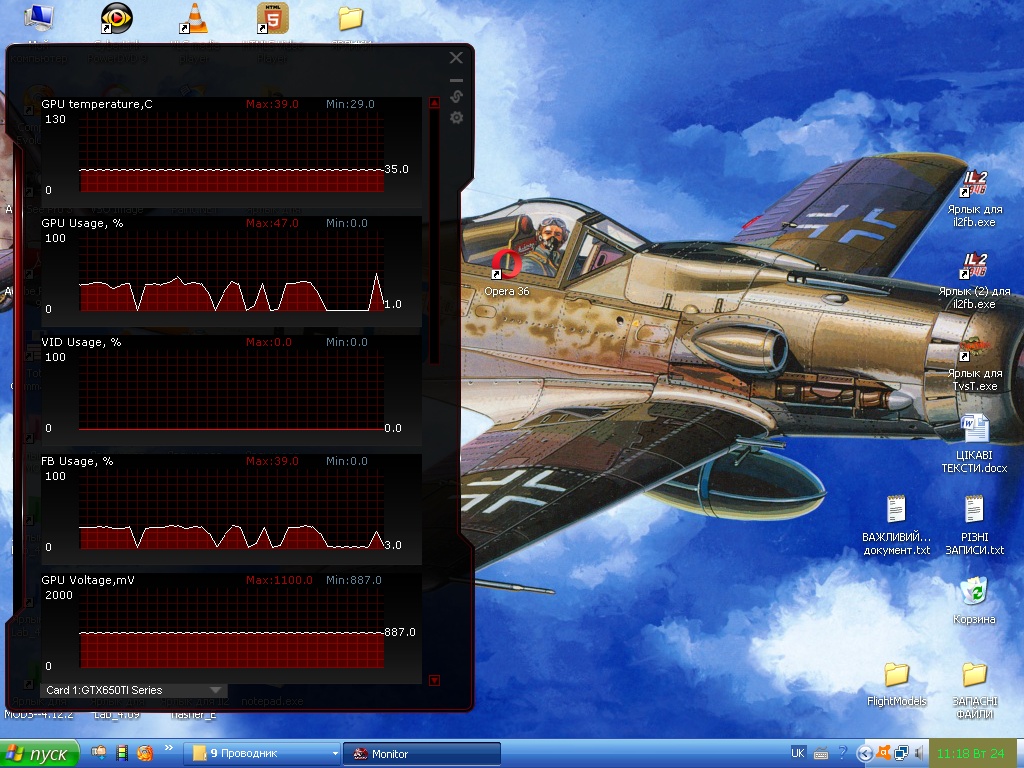Click the 'FB Usage, %' label
The image size is (1024, 768).
[77, 460]
